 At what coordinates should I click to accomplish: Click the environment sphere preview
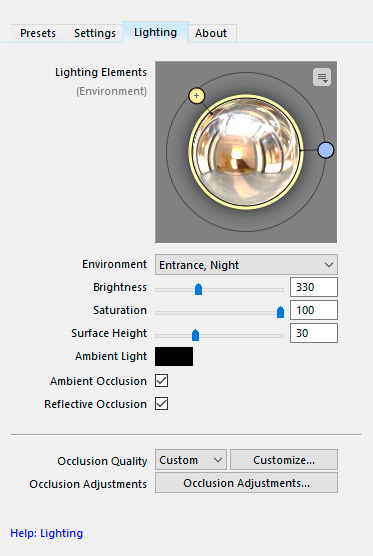246,152
